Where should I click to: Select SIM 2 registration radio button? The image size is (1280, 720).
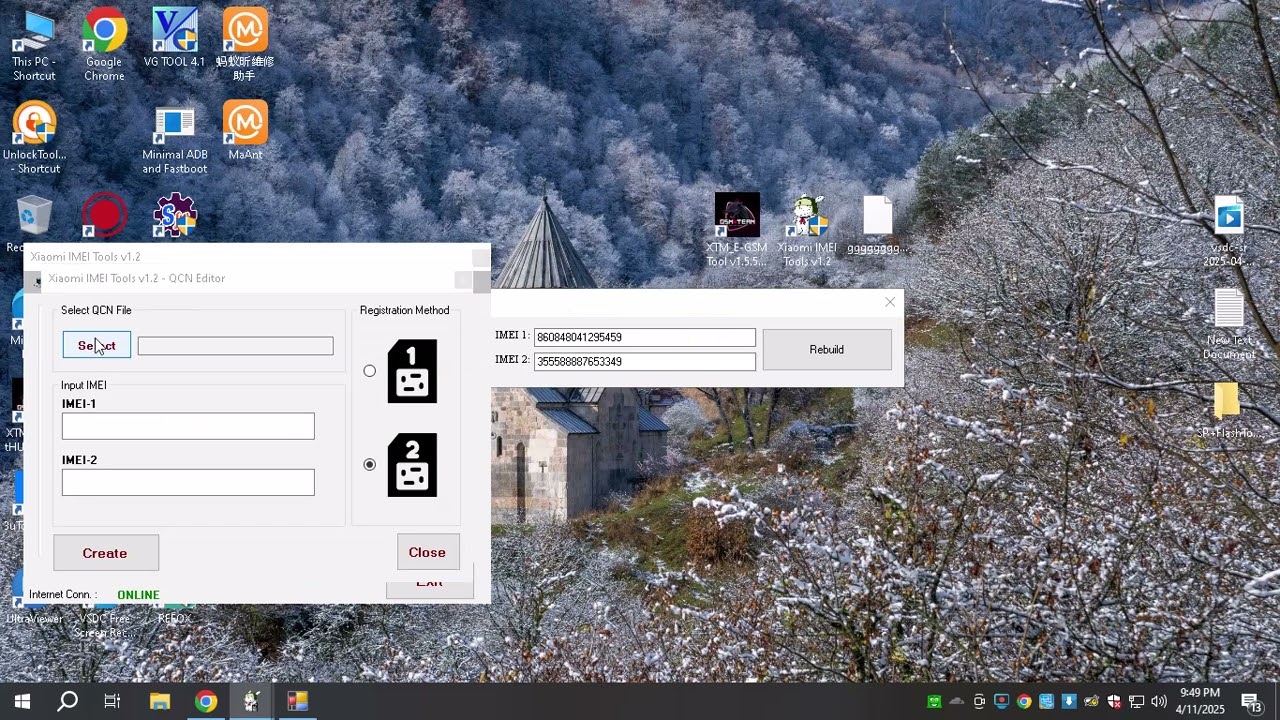pos(370,464)
